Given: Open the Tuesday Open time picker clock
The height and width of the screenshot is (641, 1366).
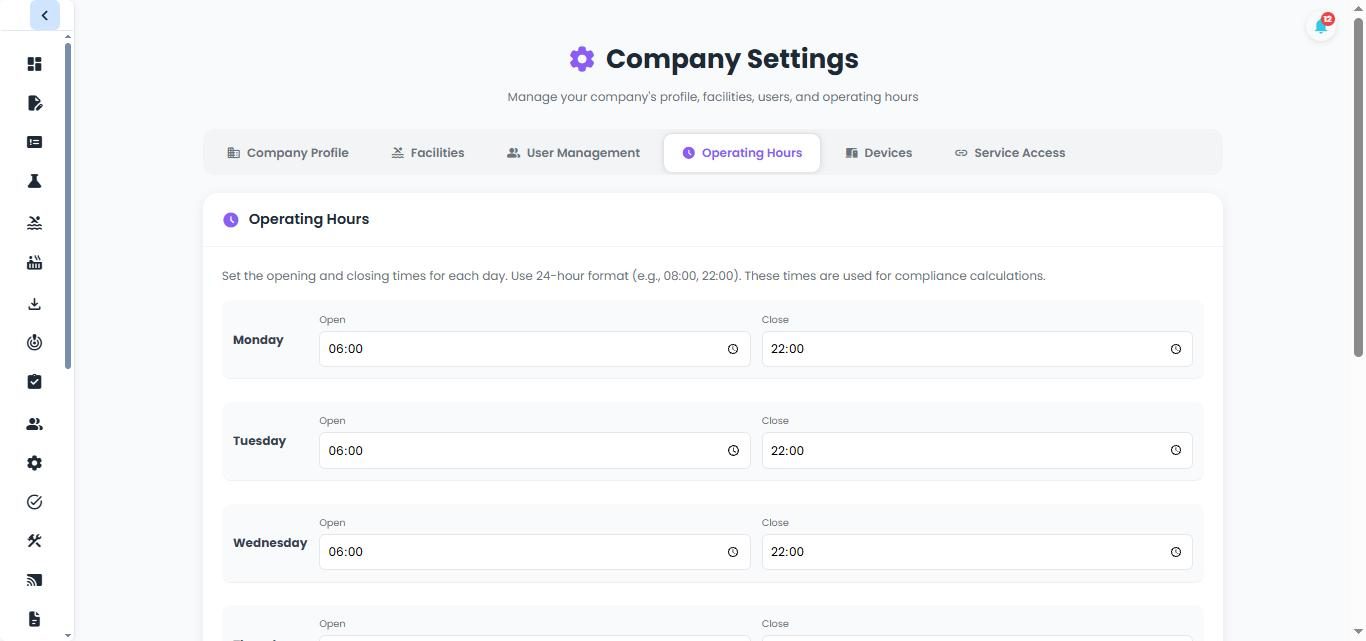Looking at the screenshot, I should click(733, 451).
